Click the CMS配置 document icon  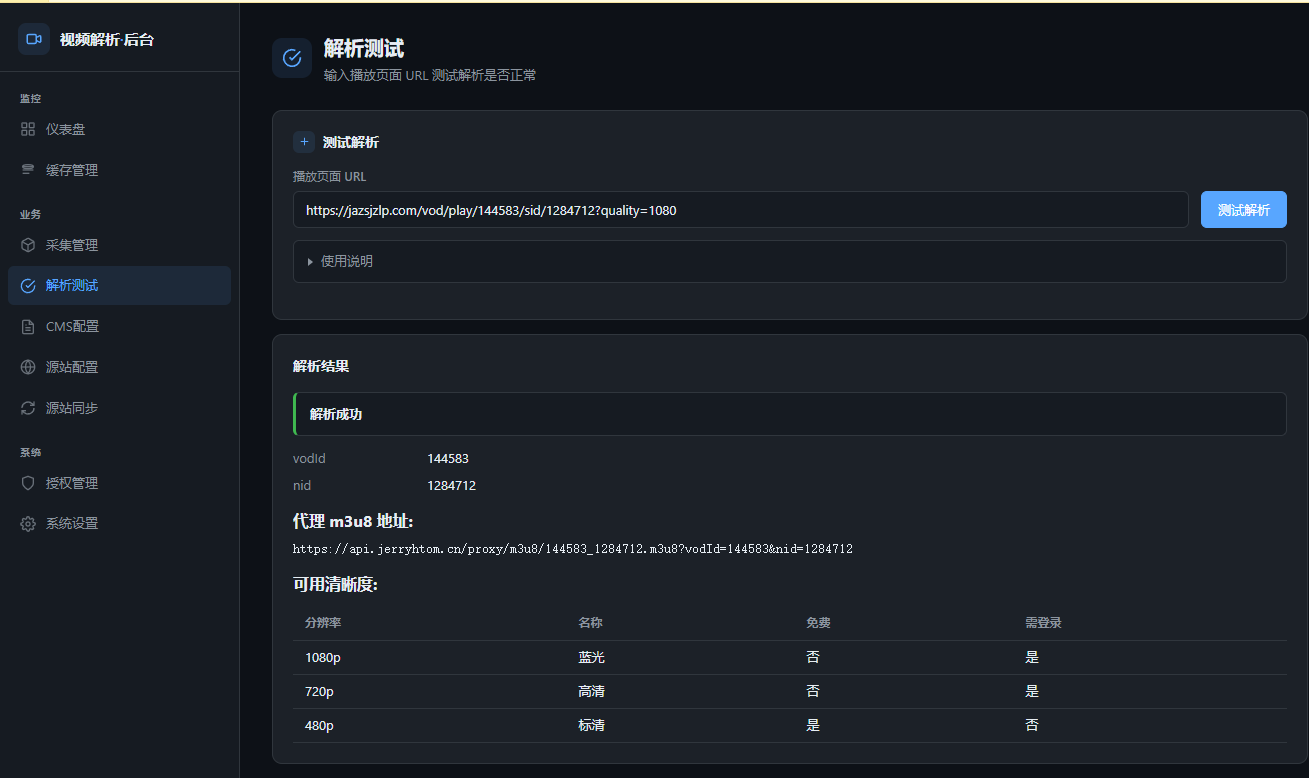pos(28,326)
